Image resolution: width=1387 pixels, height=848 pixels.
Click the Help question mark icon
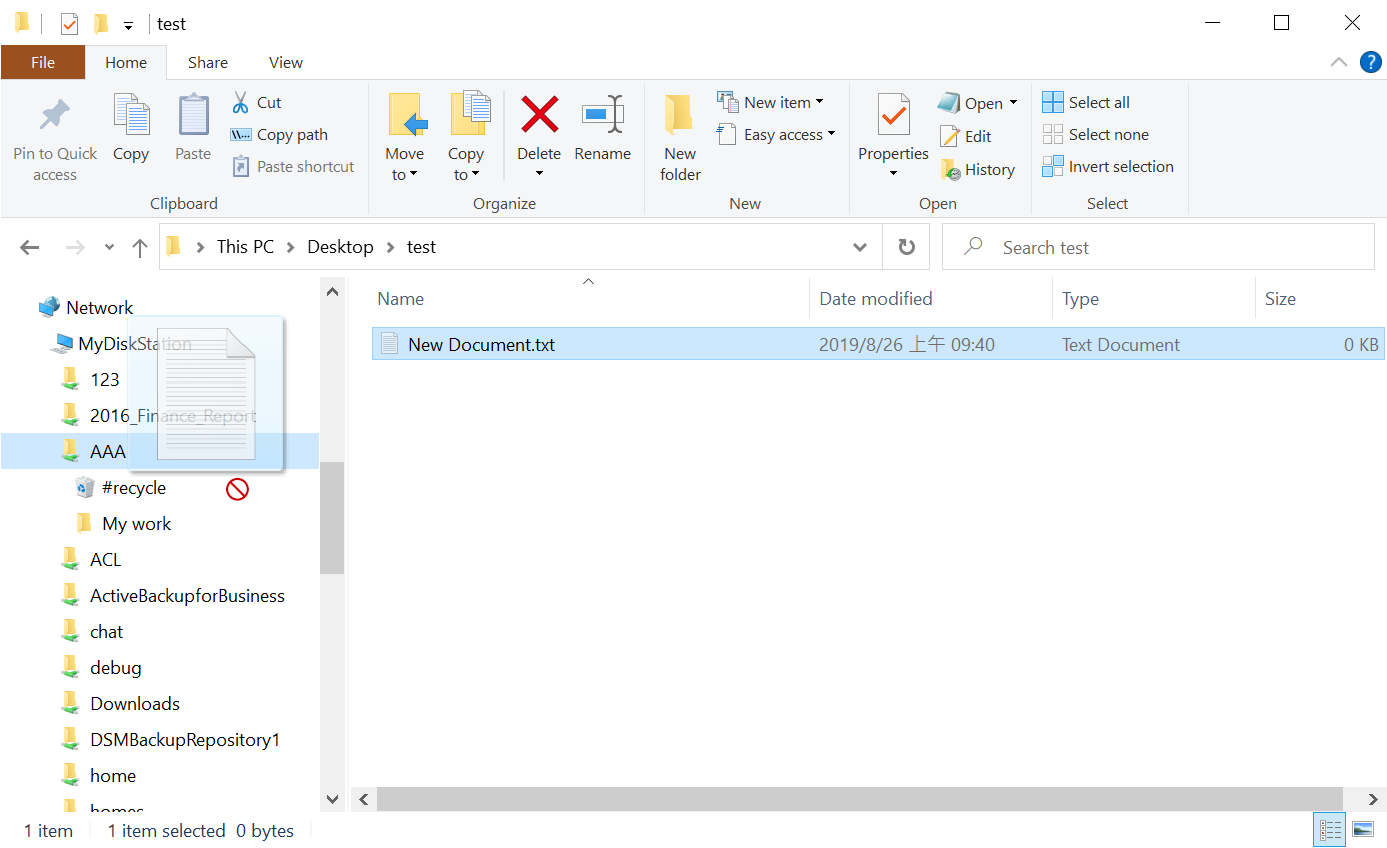(x=1371, y=62)
